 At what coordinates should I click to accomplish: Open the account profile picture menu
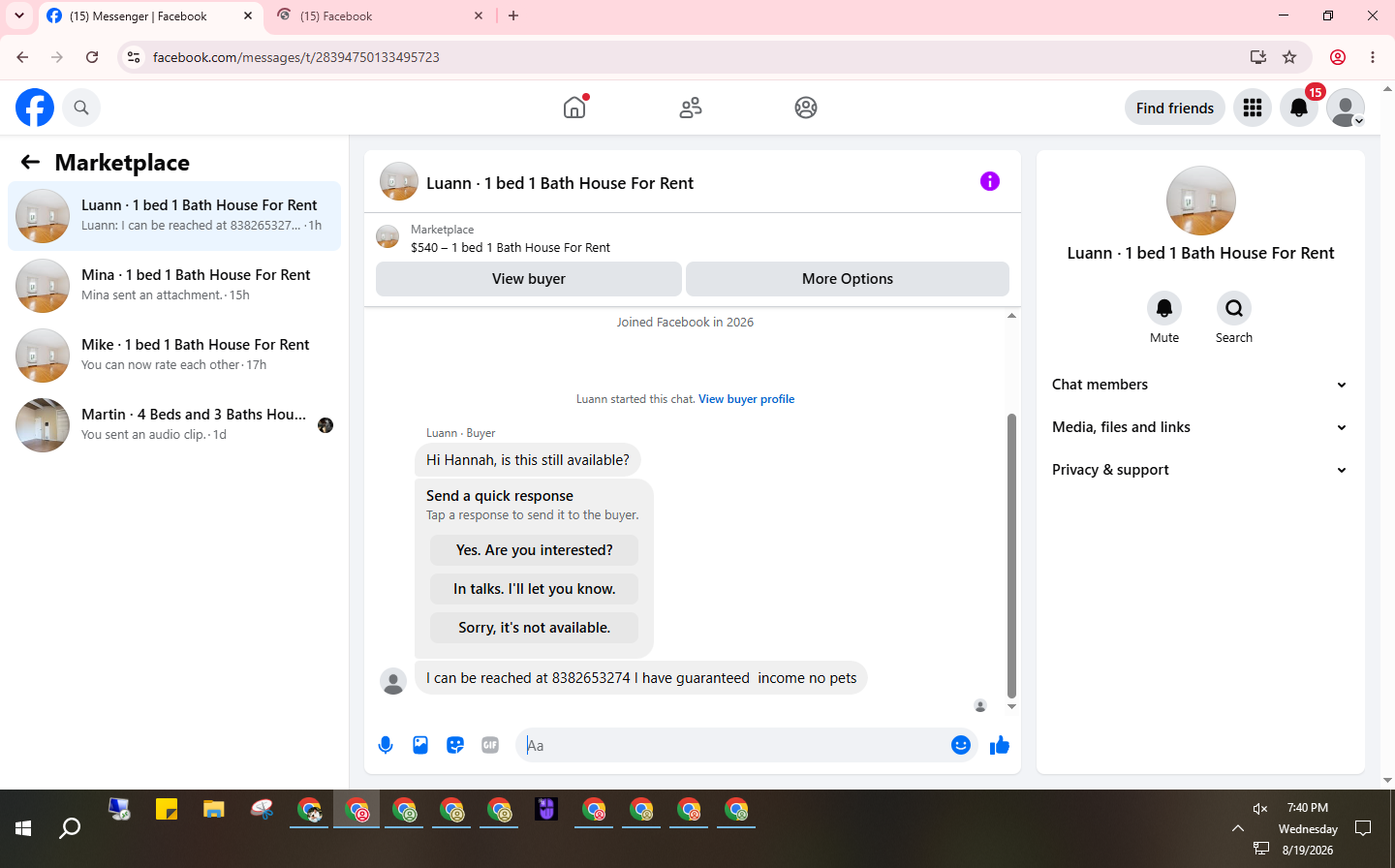coord(1346,108)
